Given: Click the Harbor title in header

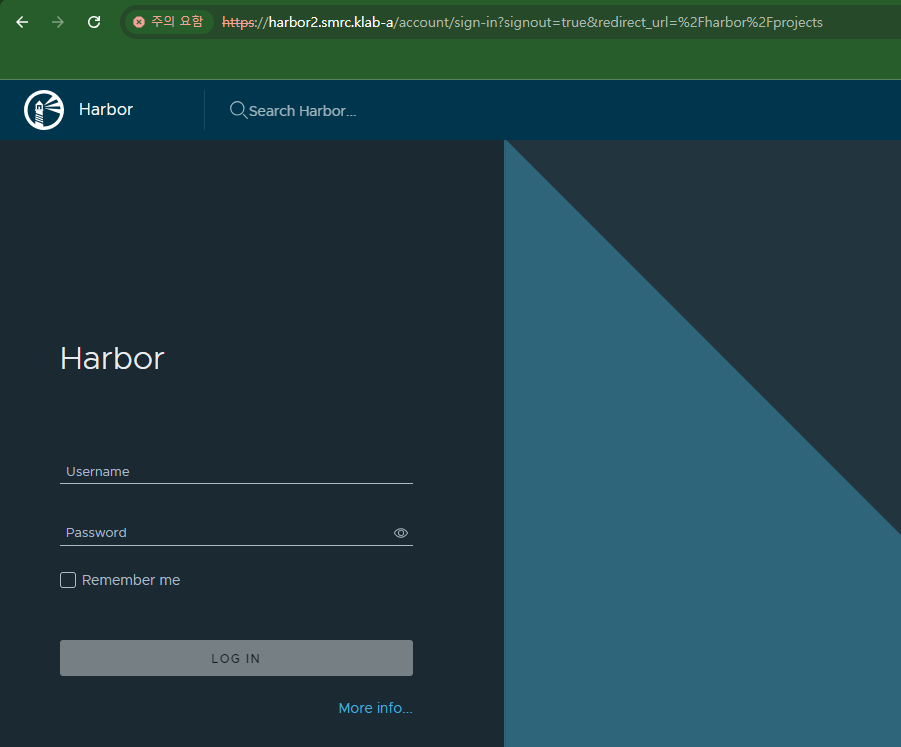Looking at the screenshot, I should pos(106,109).
